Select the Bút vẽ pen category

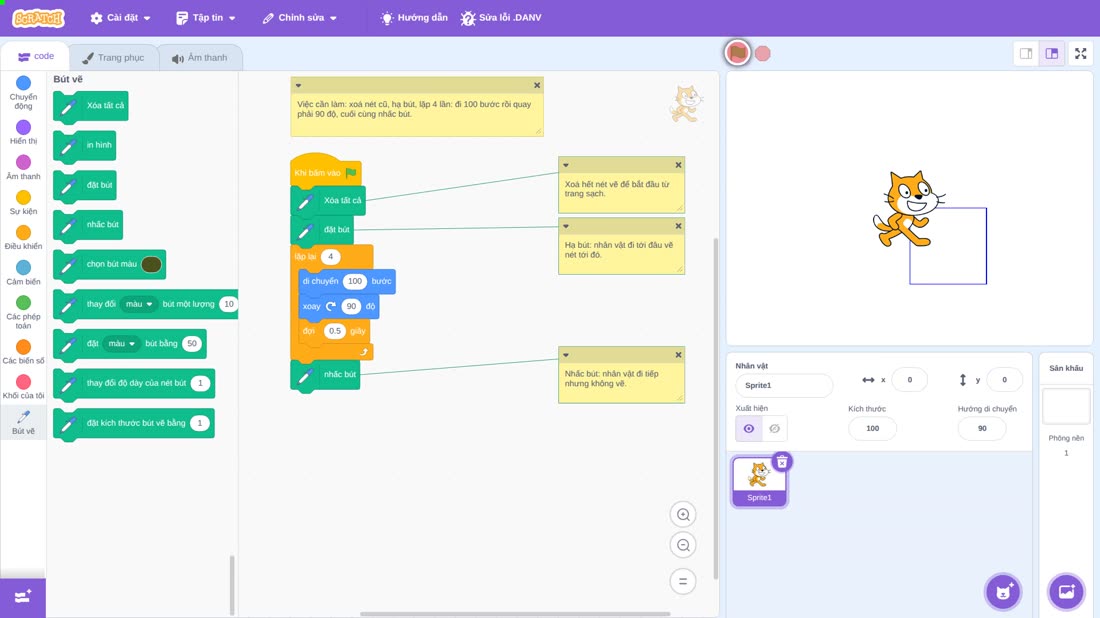pos(23,422)
